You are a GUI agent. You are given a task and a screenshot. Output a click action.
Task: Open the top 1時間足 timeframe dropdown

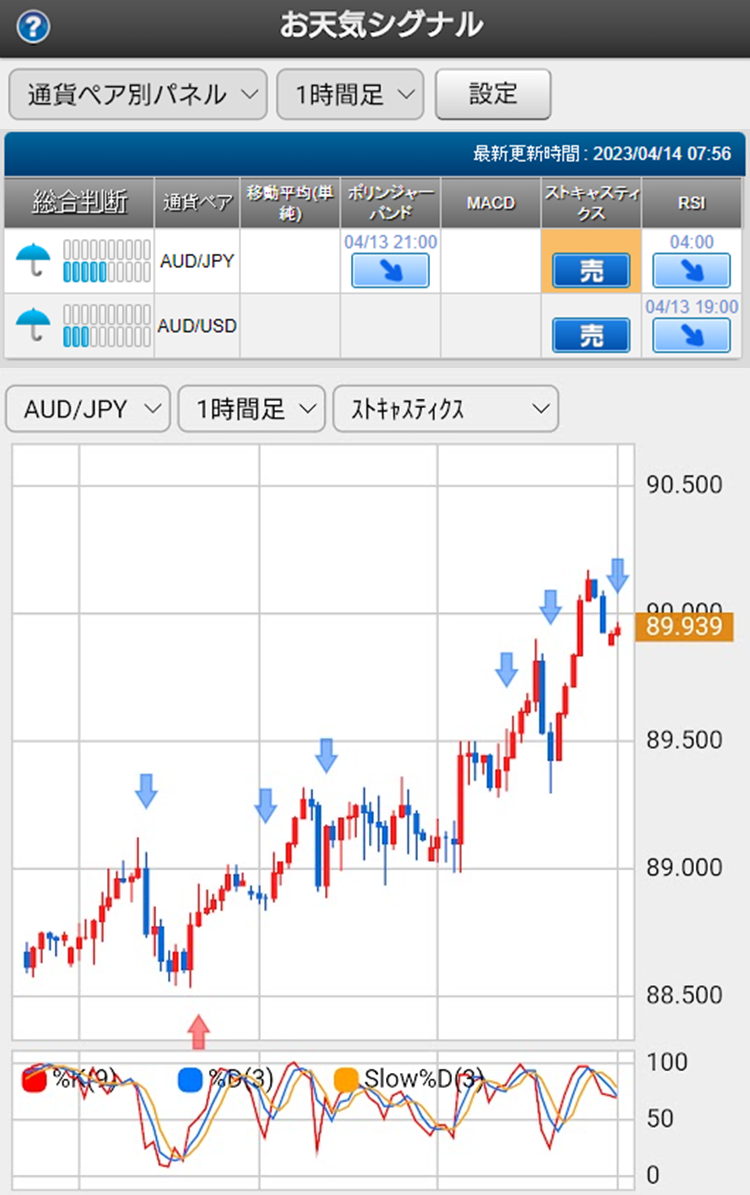[350, 95]
